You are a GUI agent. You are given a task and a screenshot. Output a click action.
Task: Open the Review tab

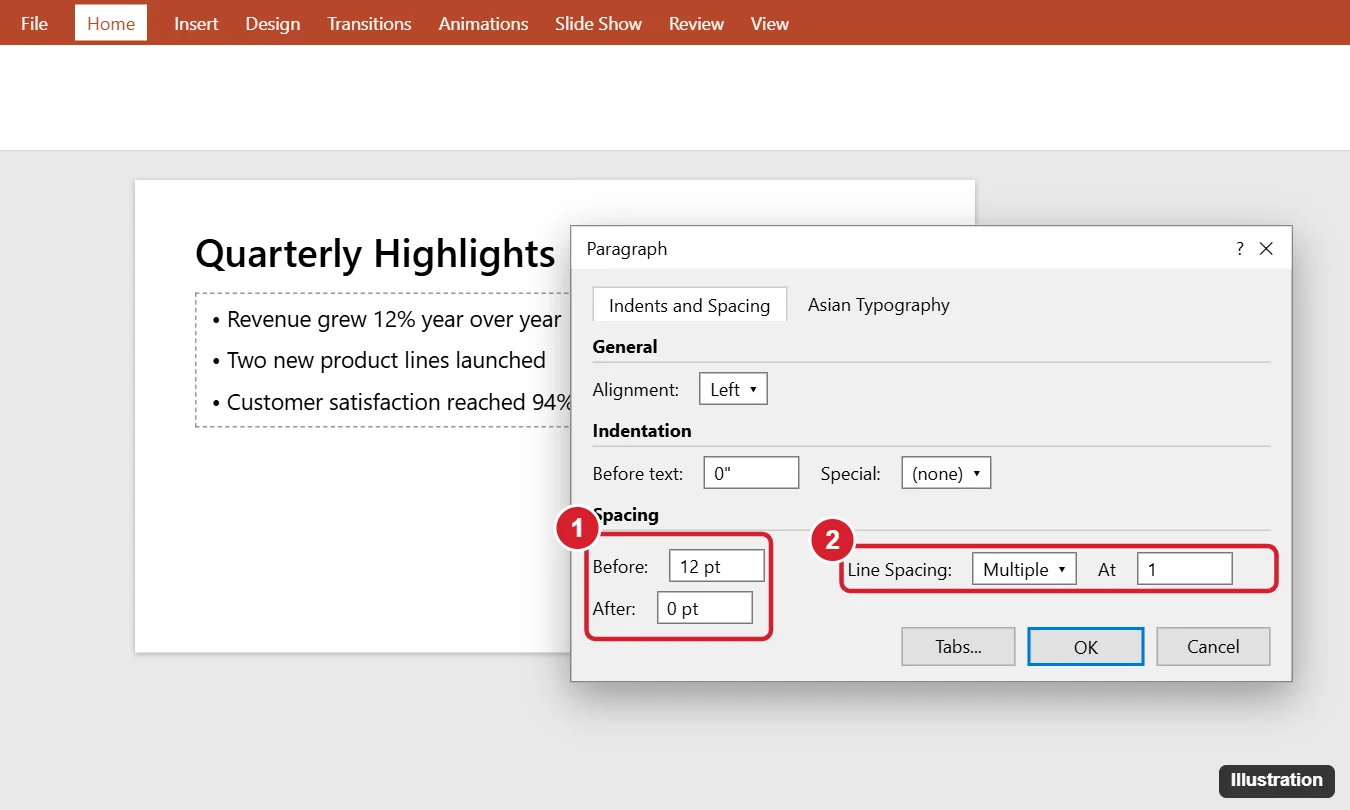(696, 23)
